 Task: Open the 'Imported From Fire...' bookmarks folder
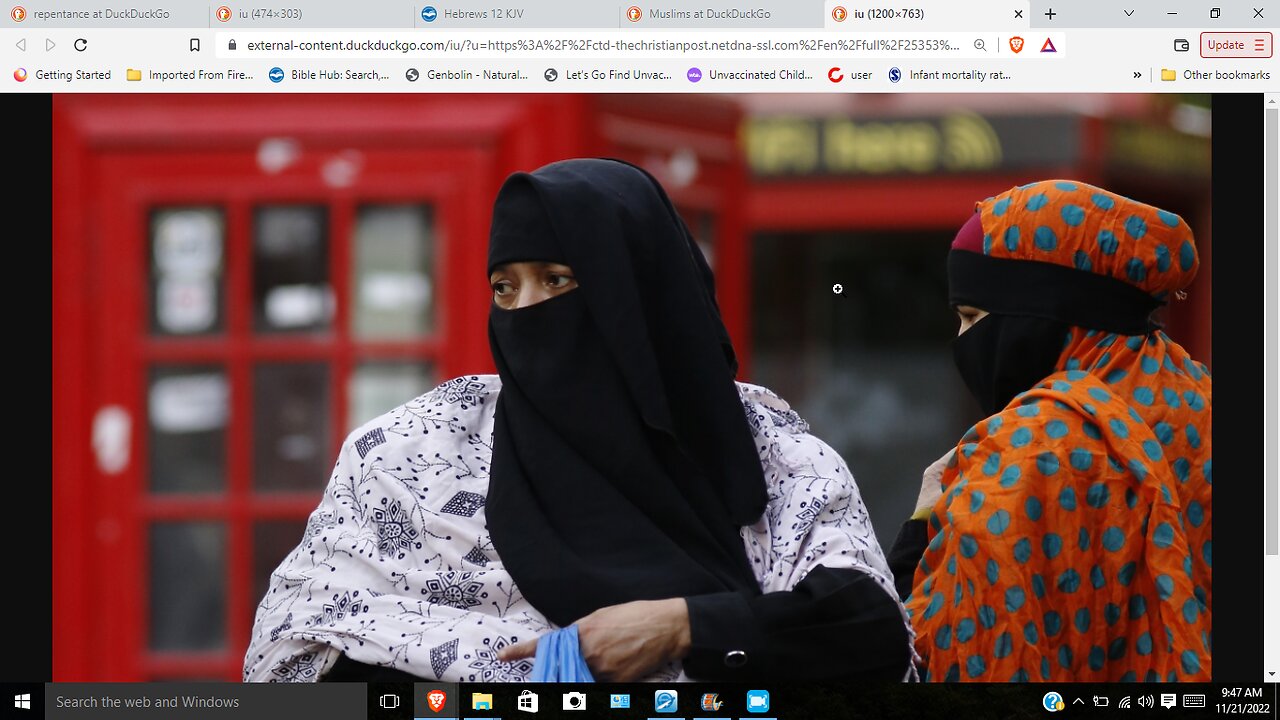pos(190,75)
